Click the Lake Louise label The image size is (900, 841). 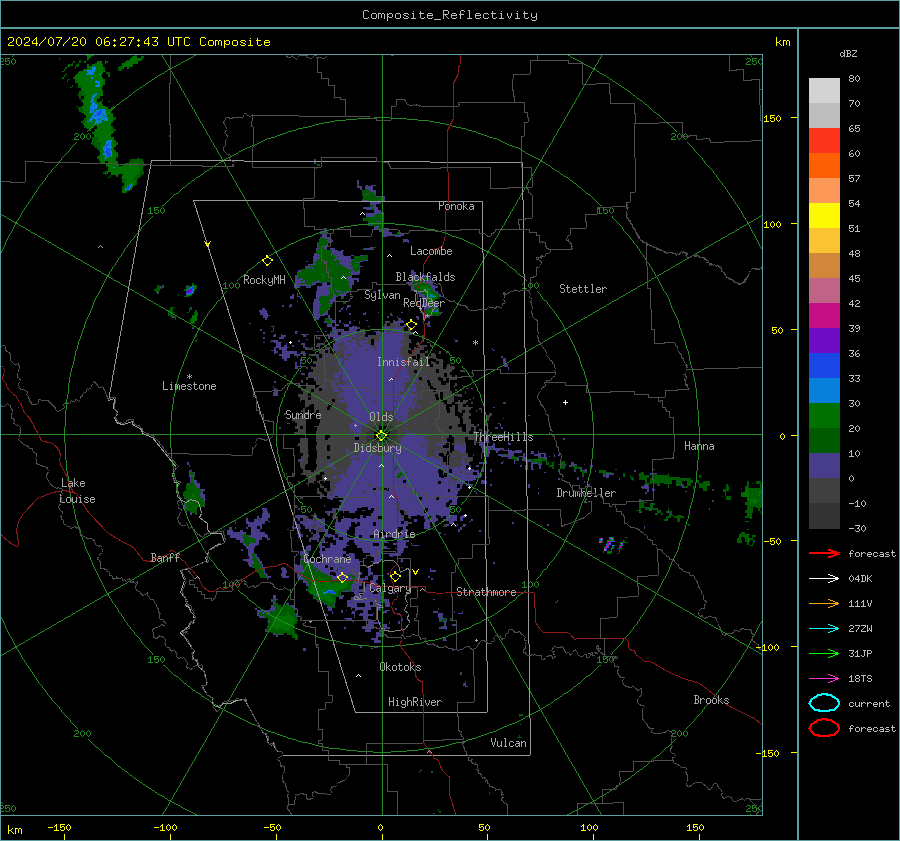tap(77, 491)
